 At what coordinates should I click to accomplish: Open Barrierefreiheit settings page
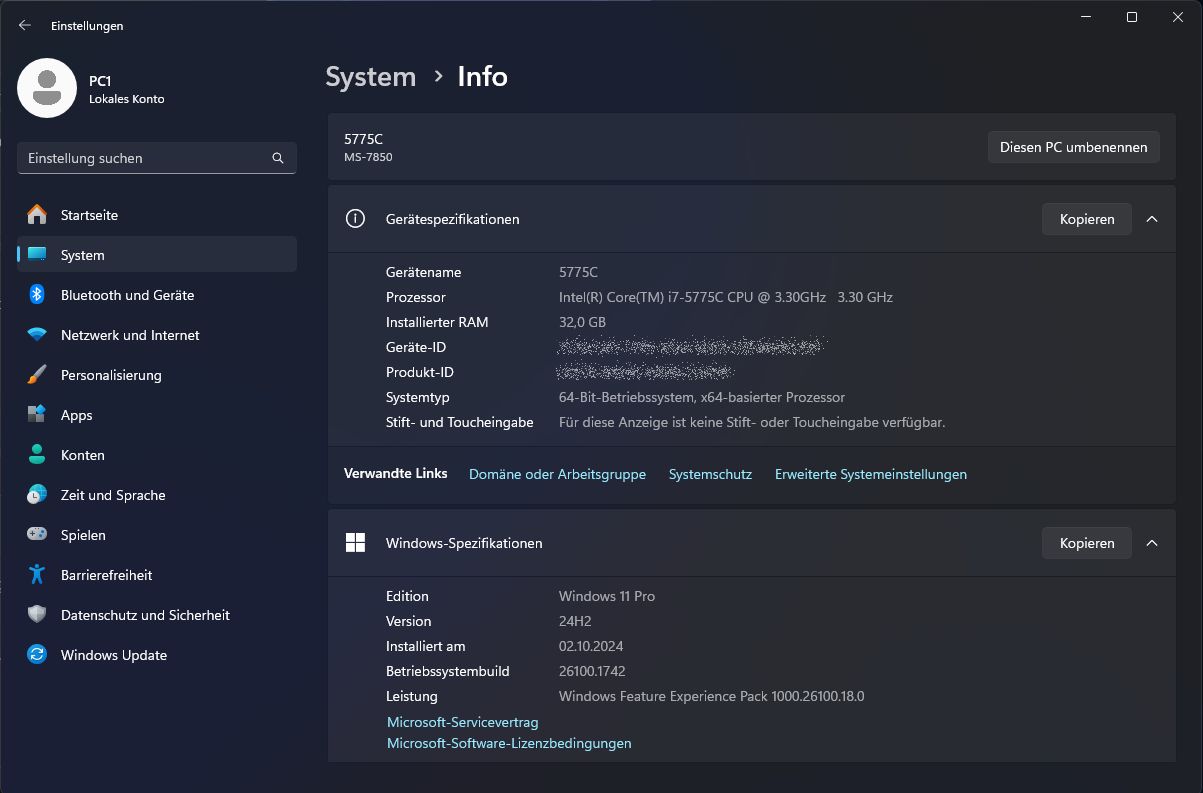click(x=157, y=575)
